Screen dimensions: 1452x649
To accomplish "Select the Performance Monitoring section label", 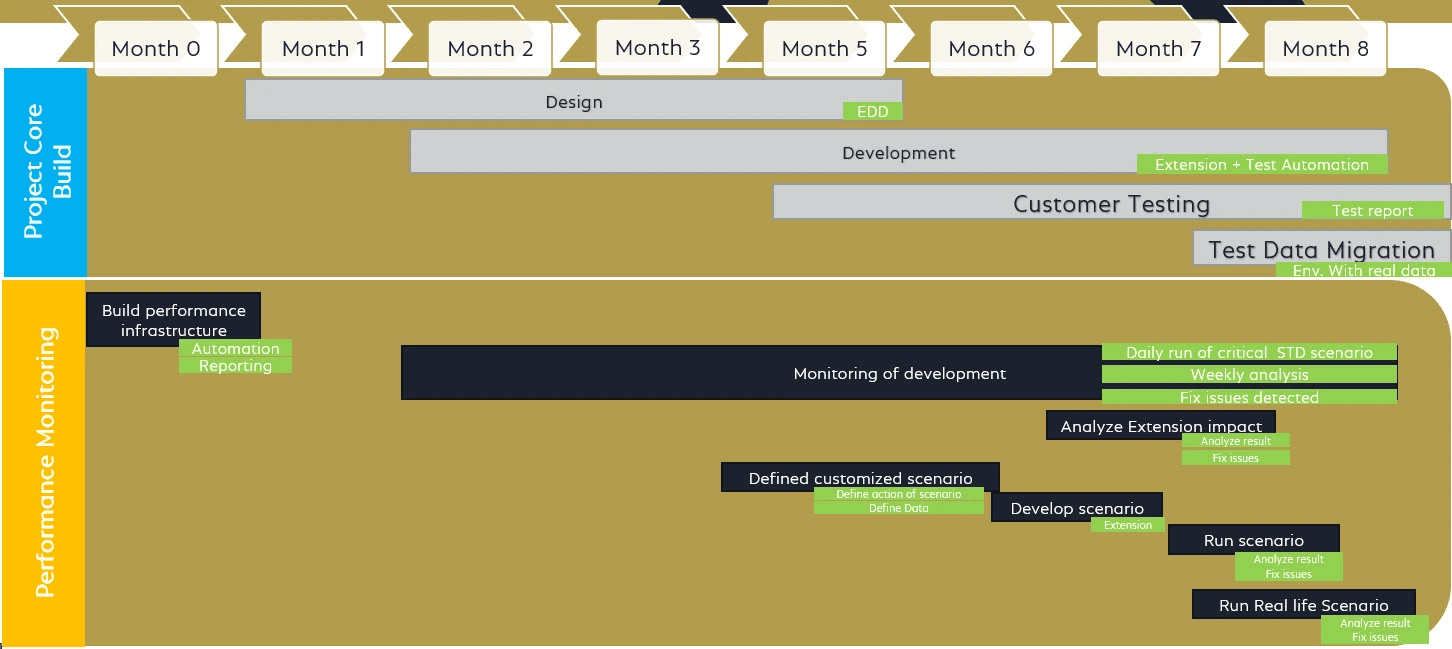I will (x=44, y=462).
